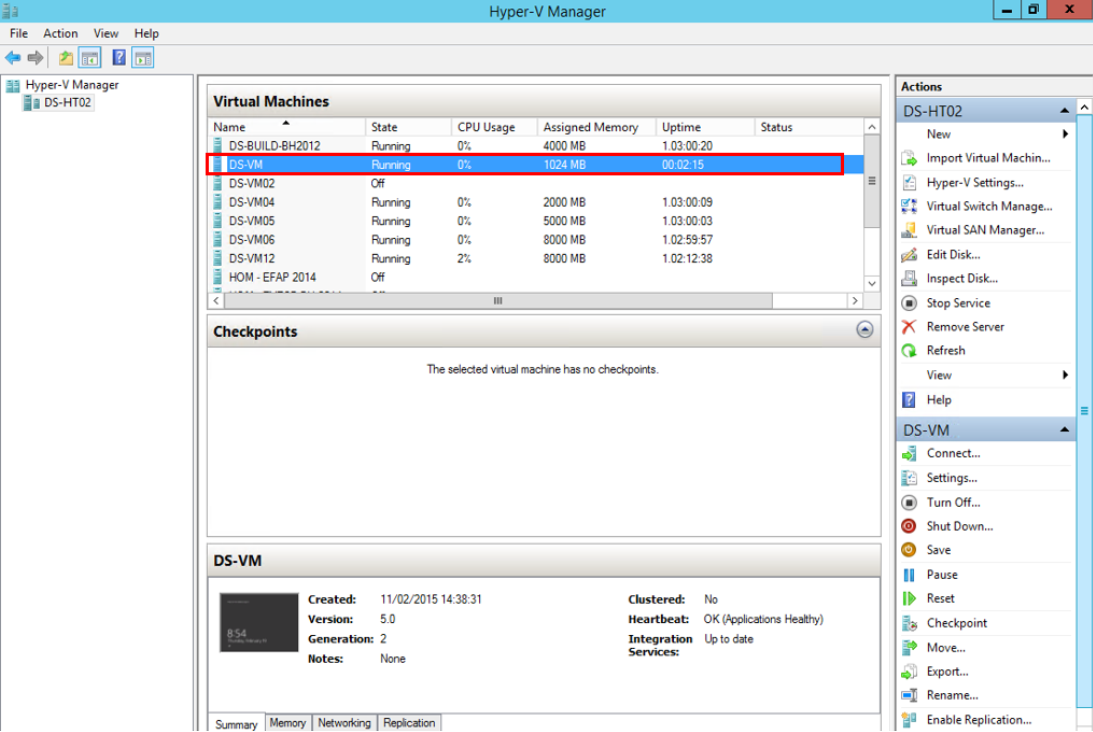Click the Export icon

pyautogui.click(x=909, y=672)
